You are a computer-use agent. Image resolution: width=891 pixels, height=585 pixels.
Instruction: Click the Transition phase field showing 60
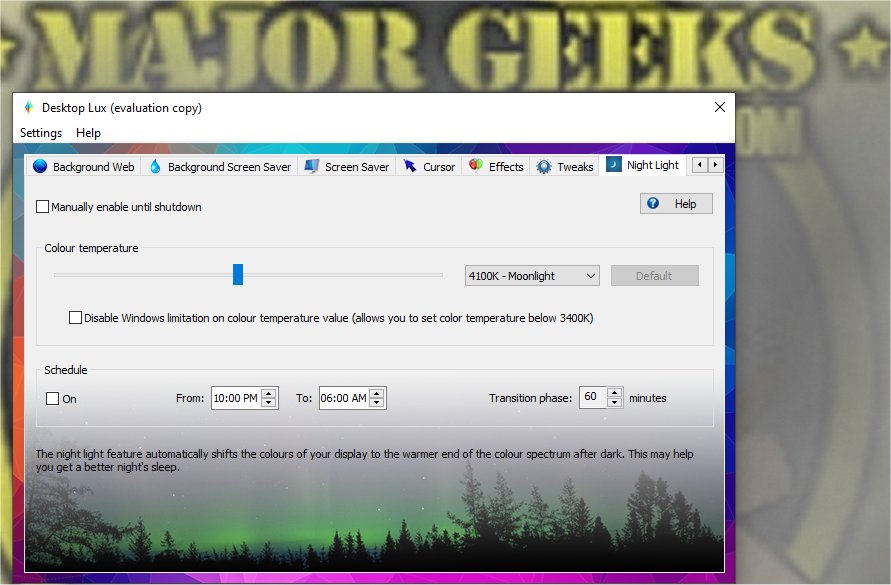click(x=593, y=397)
